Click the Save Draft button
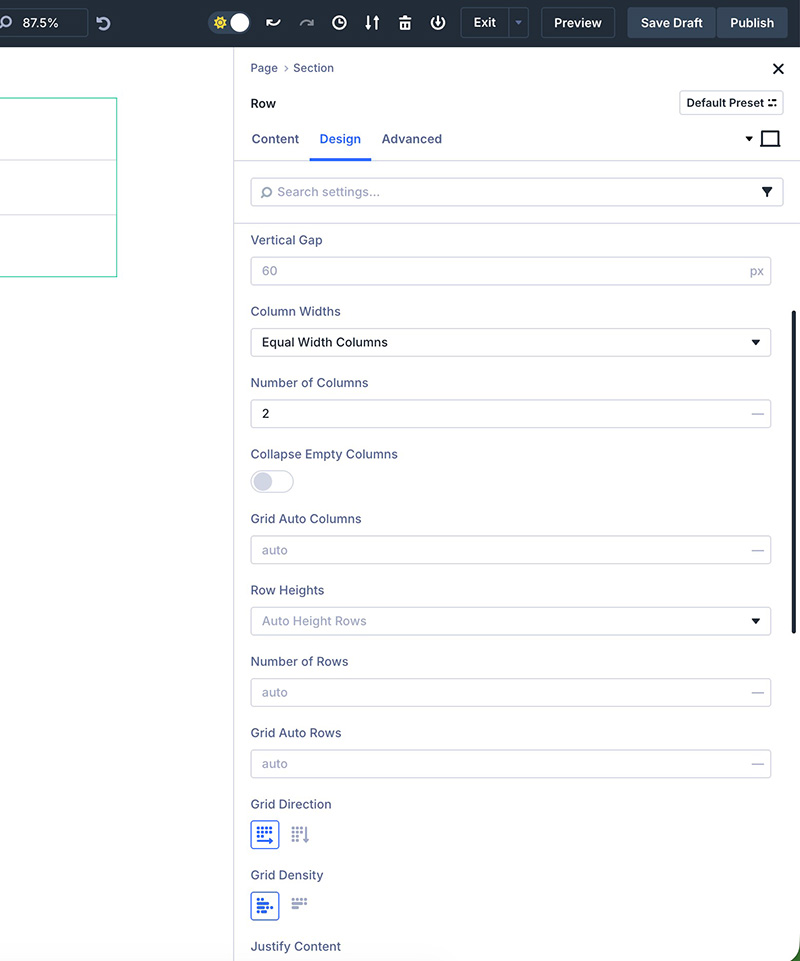Screen dimensions: 800x961 pyautogui.click(x=671, y=22)
